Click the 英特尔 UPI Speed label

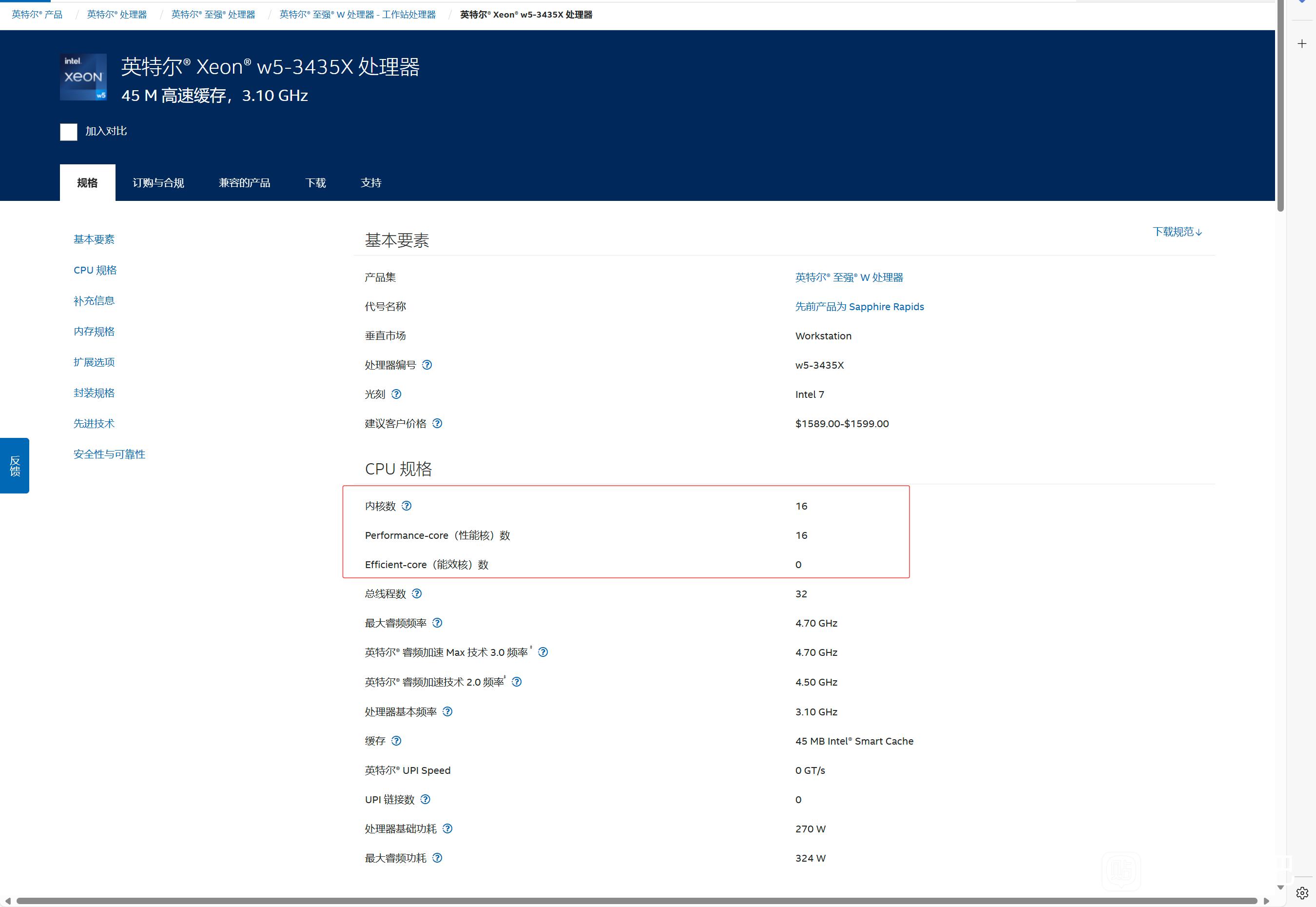[407, 770]
